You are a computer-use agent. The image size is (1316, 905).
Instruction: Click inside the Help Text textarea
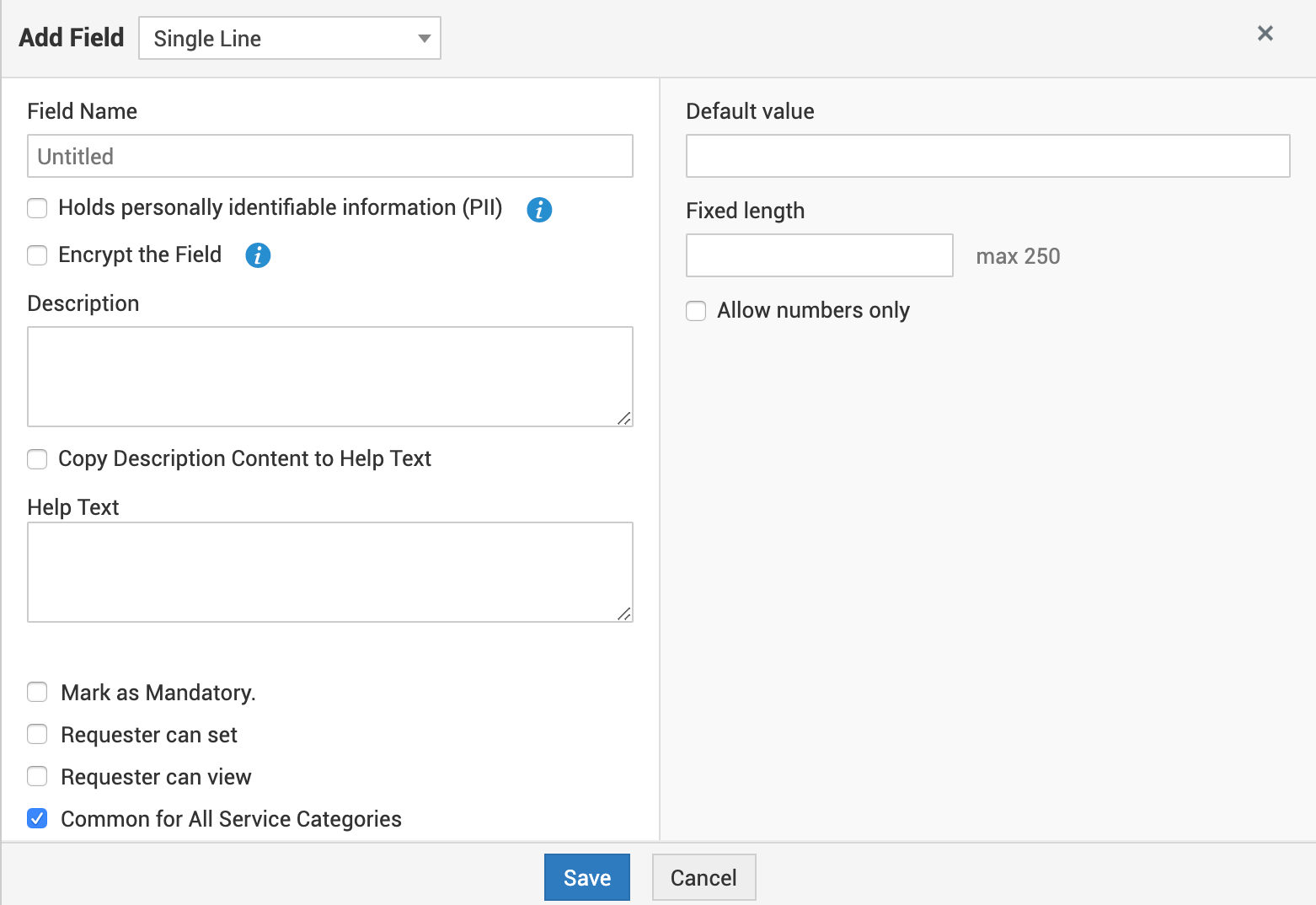329,572
